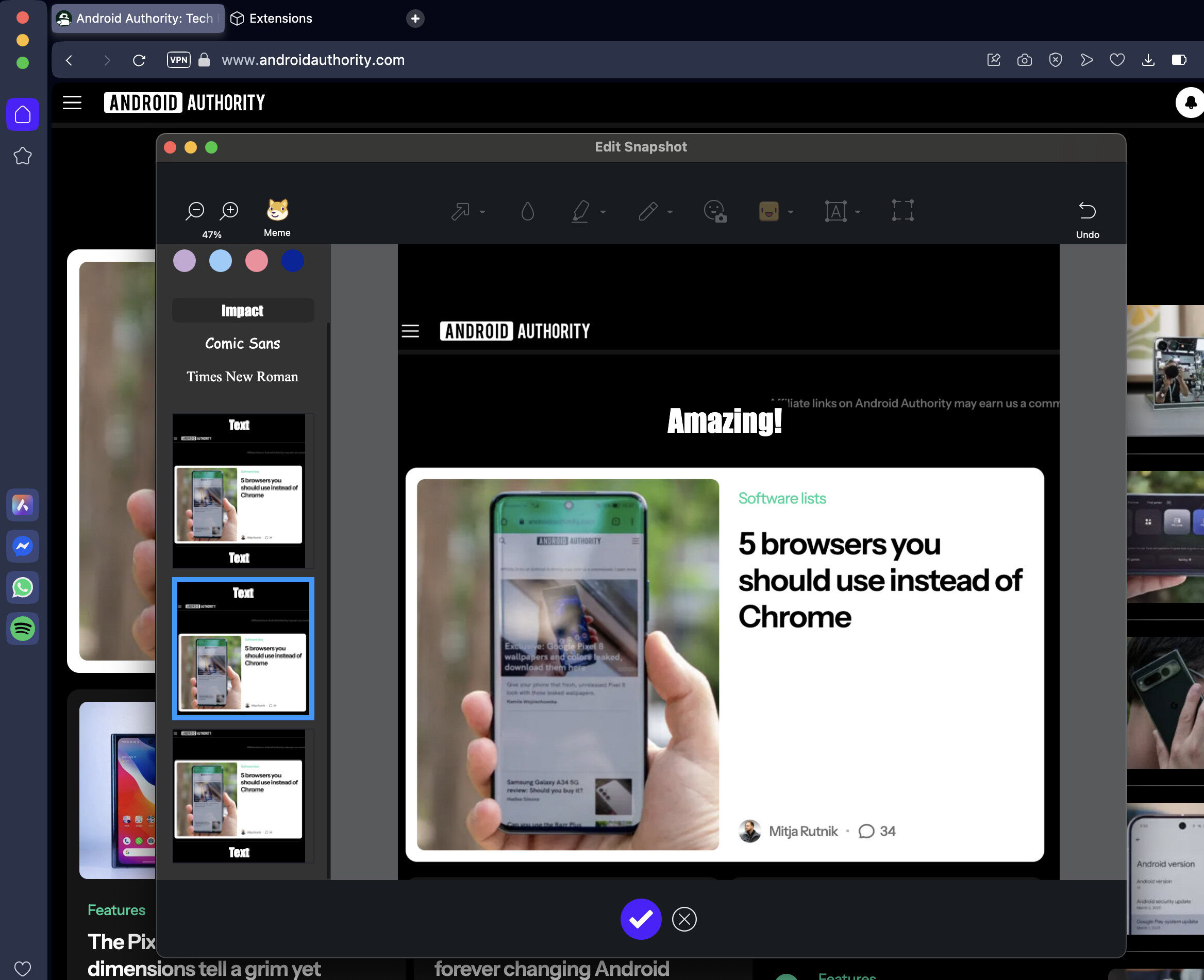Pick the pink color swatch
This screenshot has height=980, width=1204.
(x=256, y=261)
